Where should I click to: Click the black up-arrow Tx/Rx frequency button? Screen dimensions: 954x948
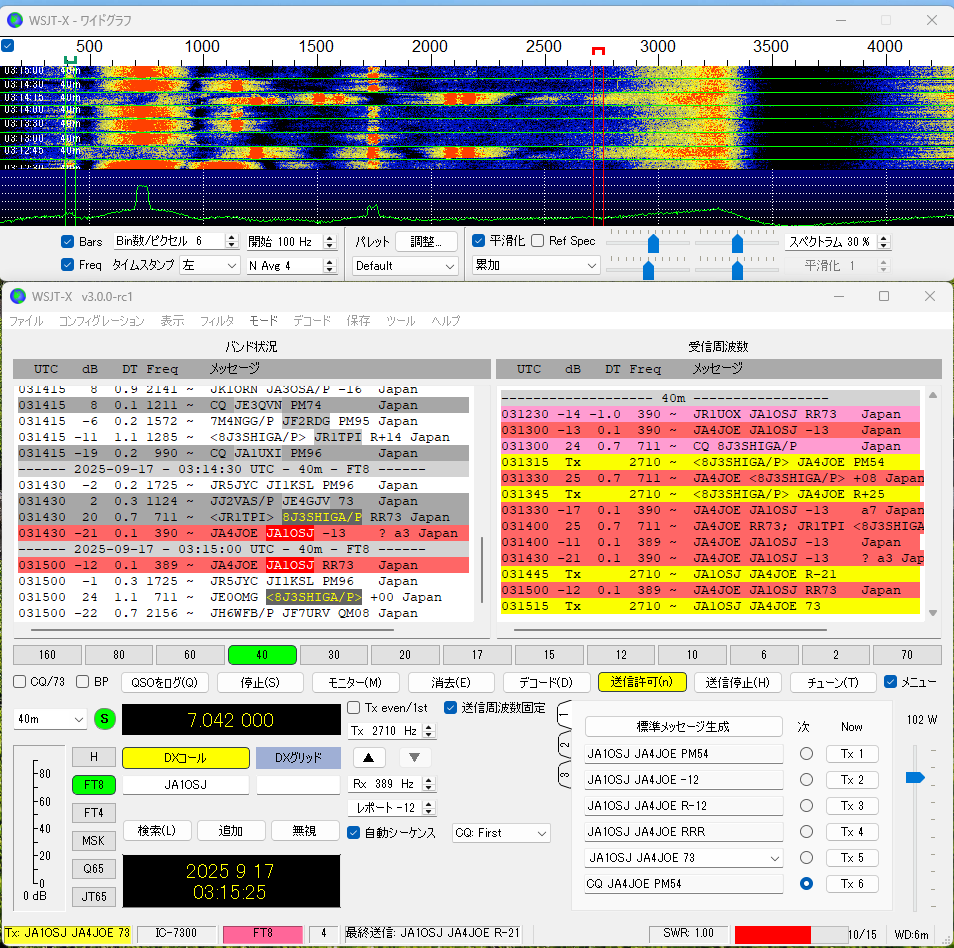click(x=367, y=757)
